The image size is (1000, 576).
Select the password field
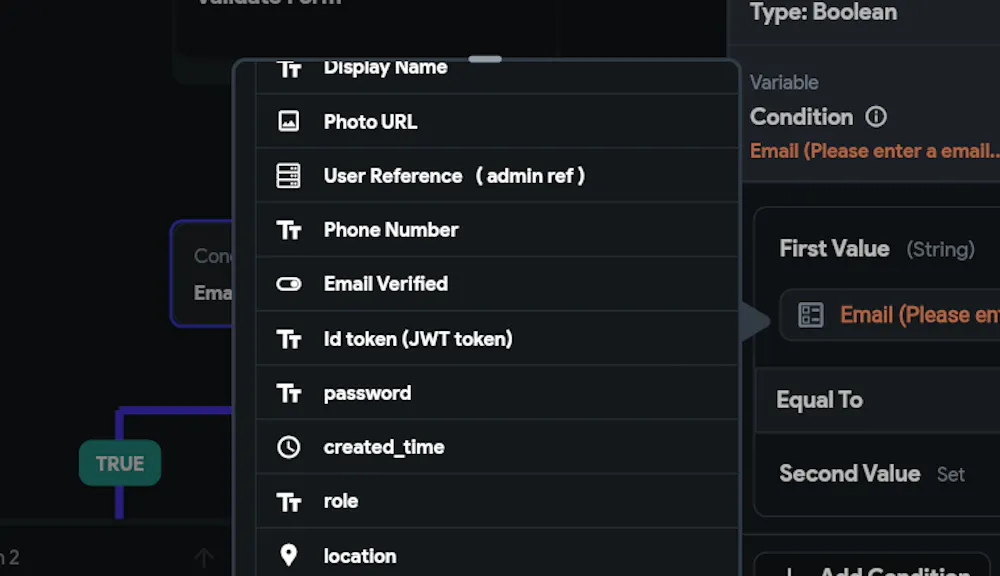click(497, 392)
